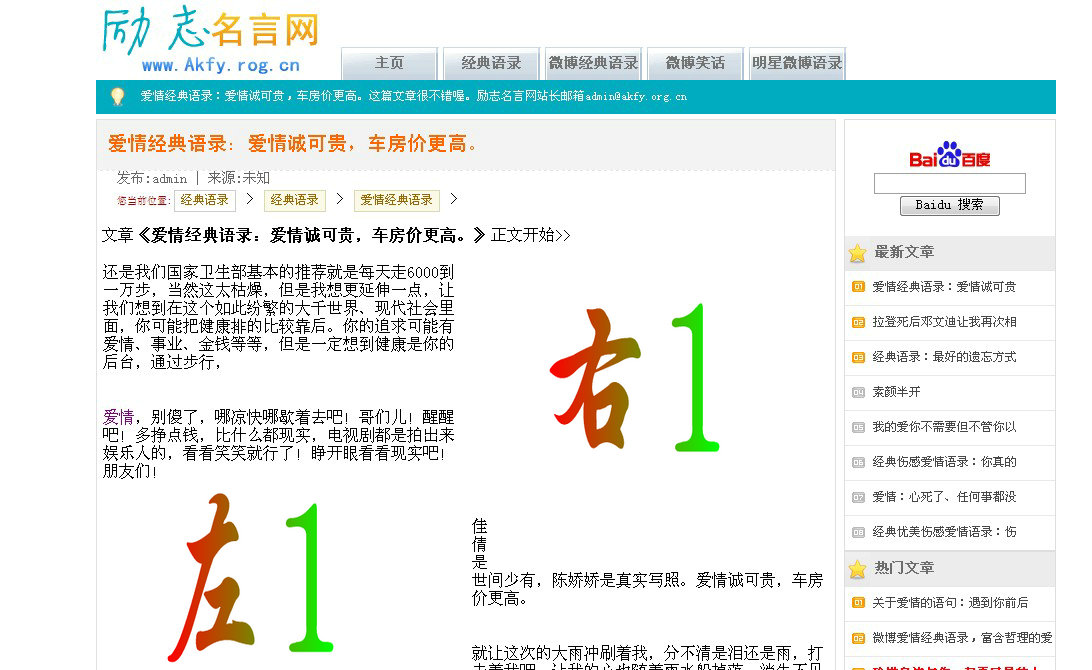Click the star icon beside 最新文章

(857, 253)
